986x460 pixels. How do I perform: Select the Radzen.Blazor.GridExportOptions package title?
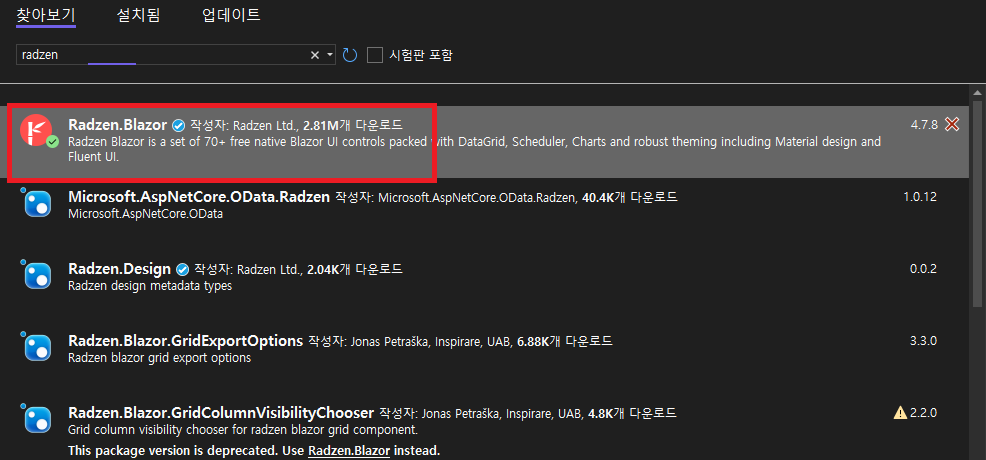click(186, 342)
